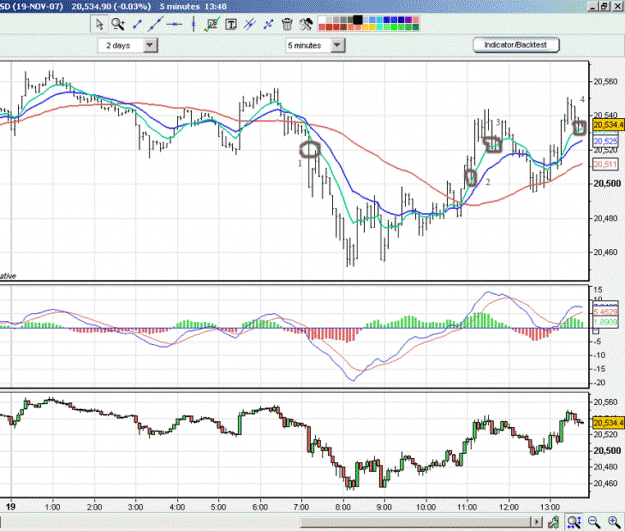Choose the extended trend line tool
Screen dimensions: 625x531
tap(155, 24)
